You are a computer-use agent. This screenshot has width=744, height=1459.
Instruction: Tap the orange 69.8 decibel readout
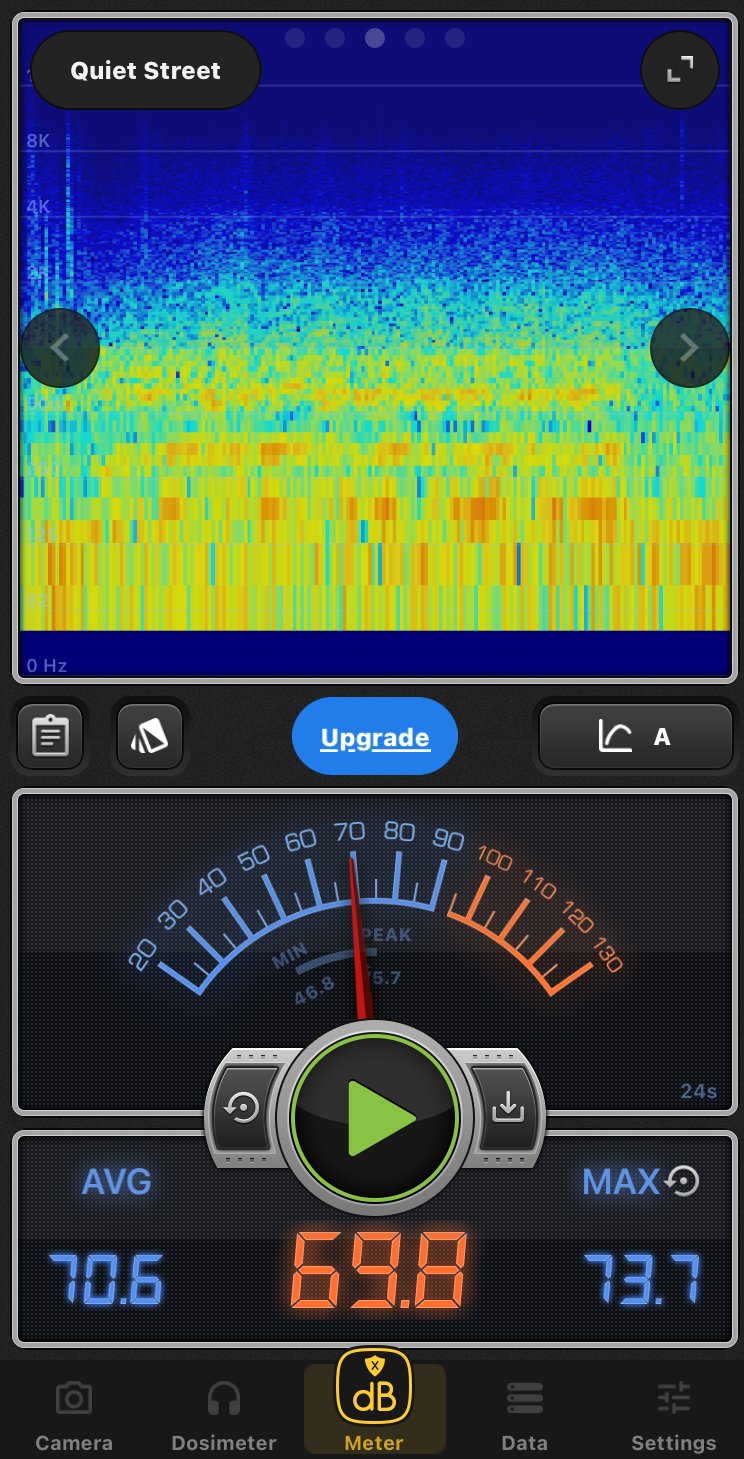point(379,1272)
